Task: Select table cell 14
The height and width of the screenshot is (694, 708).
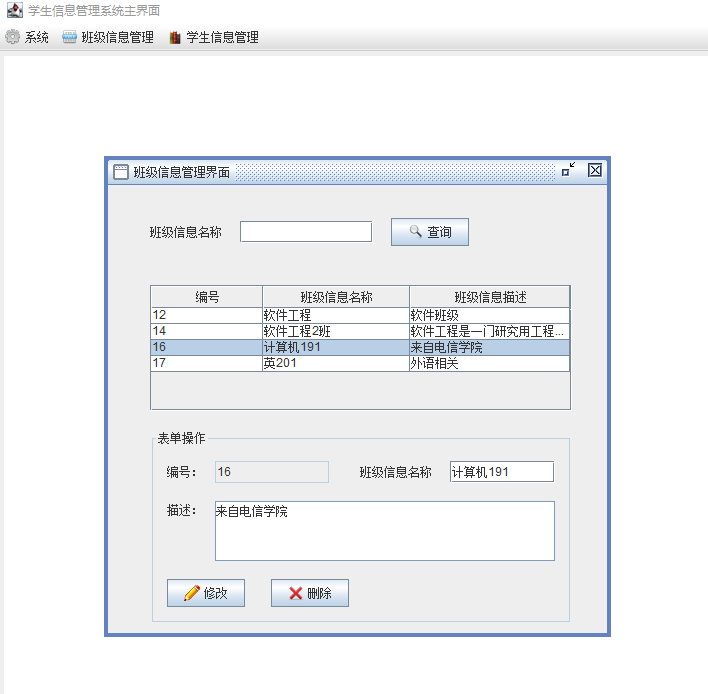Action: tap(207, 331)
